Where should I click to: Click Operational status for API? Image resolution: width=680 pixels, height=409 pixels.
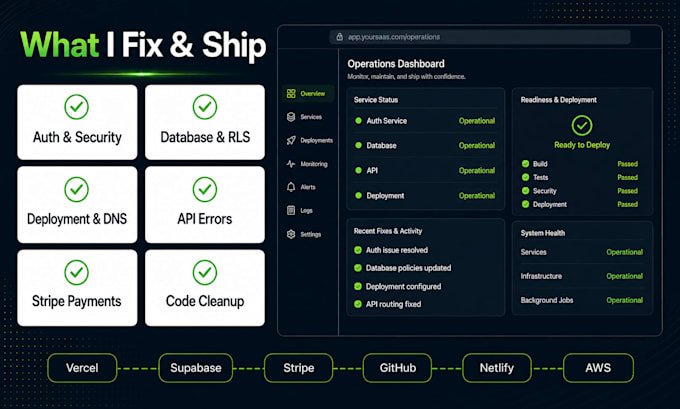[x=477, y=171]
